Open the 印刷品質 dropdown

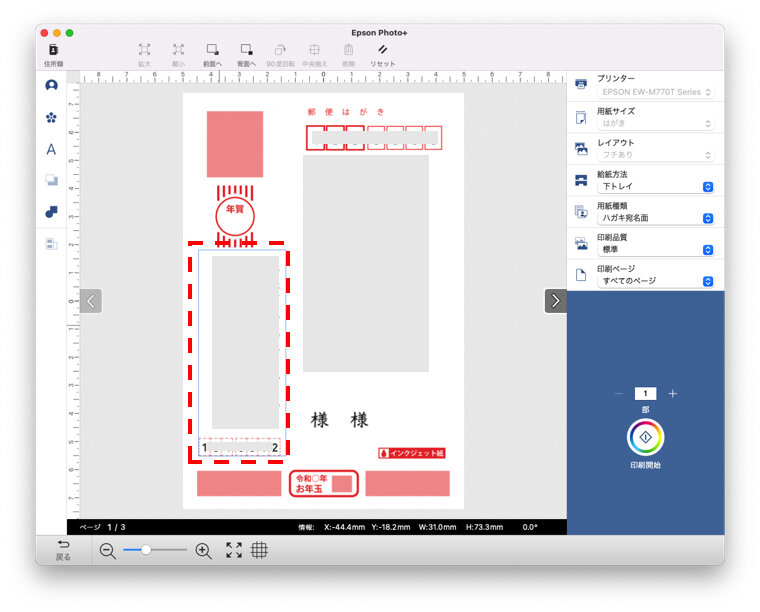tap(655, 249)
